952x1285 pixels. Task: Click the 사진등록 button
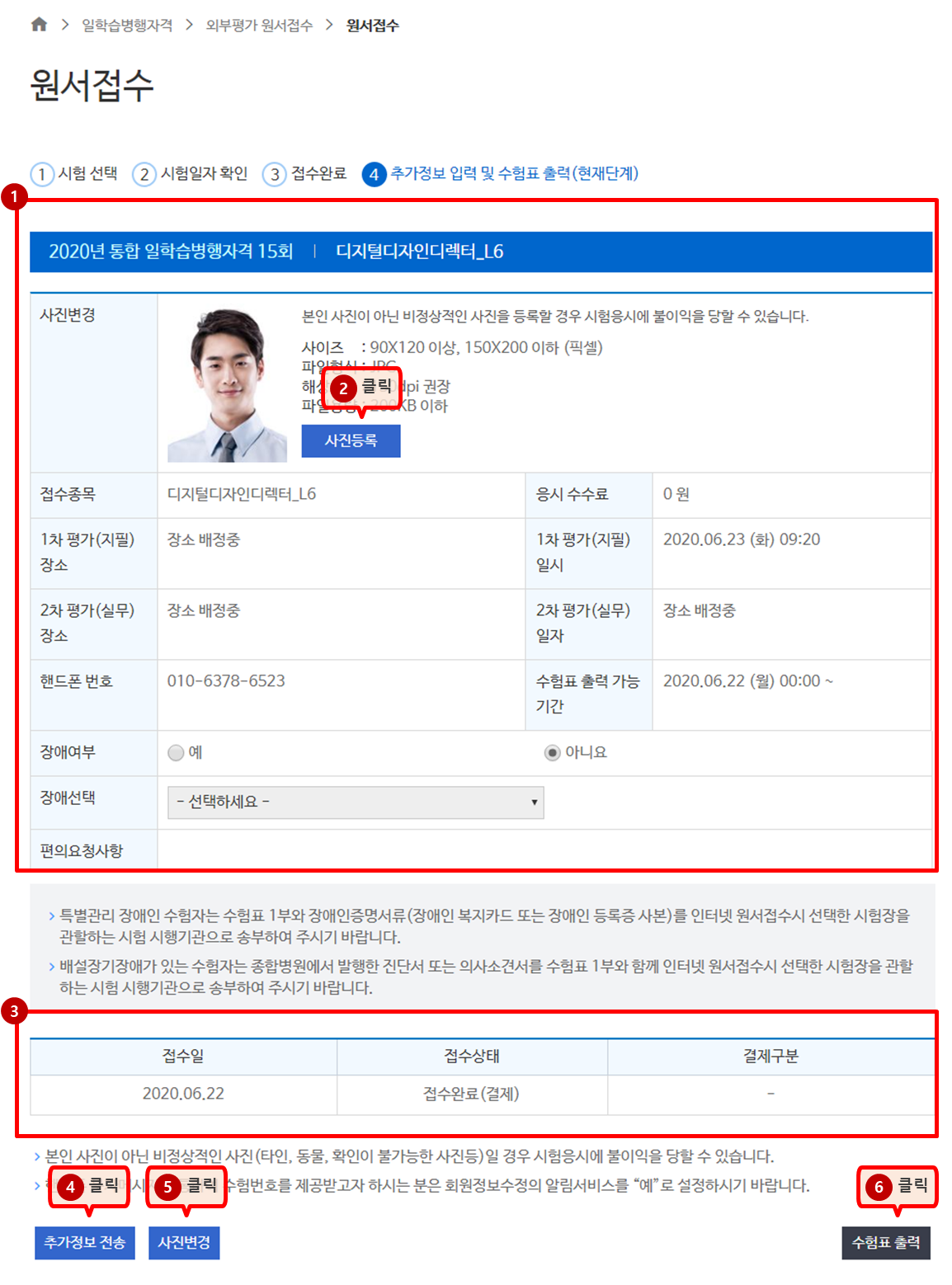coord(351,440)
